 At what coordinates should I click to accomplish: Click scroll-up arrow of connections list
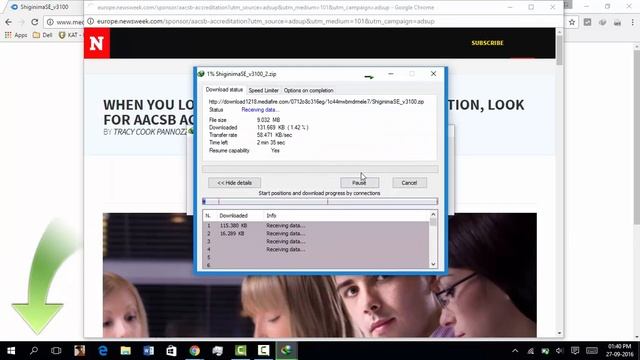(x=433, y=214)
